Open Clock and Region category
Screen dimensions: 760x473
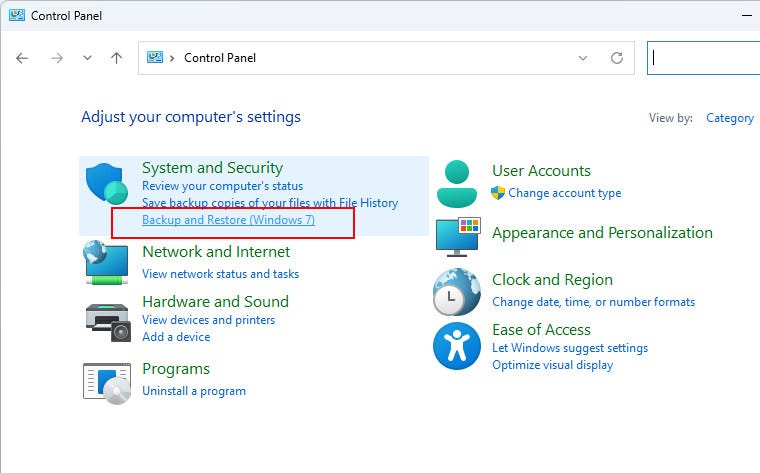(x=552, y=280)
